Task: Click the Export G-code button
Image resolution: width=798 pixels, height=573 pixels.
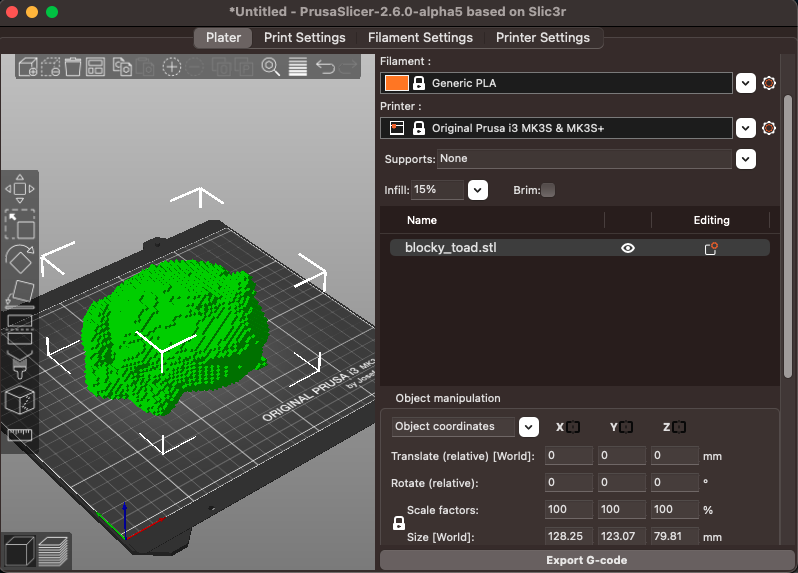Action: tap(586, 560)
